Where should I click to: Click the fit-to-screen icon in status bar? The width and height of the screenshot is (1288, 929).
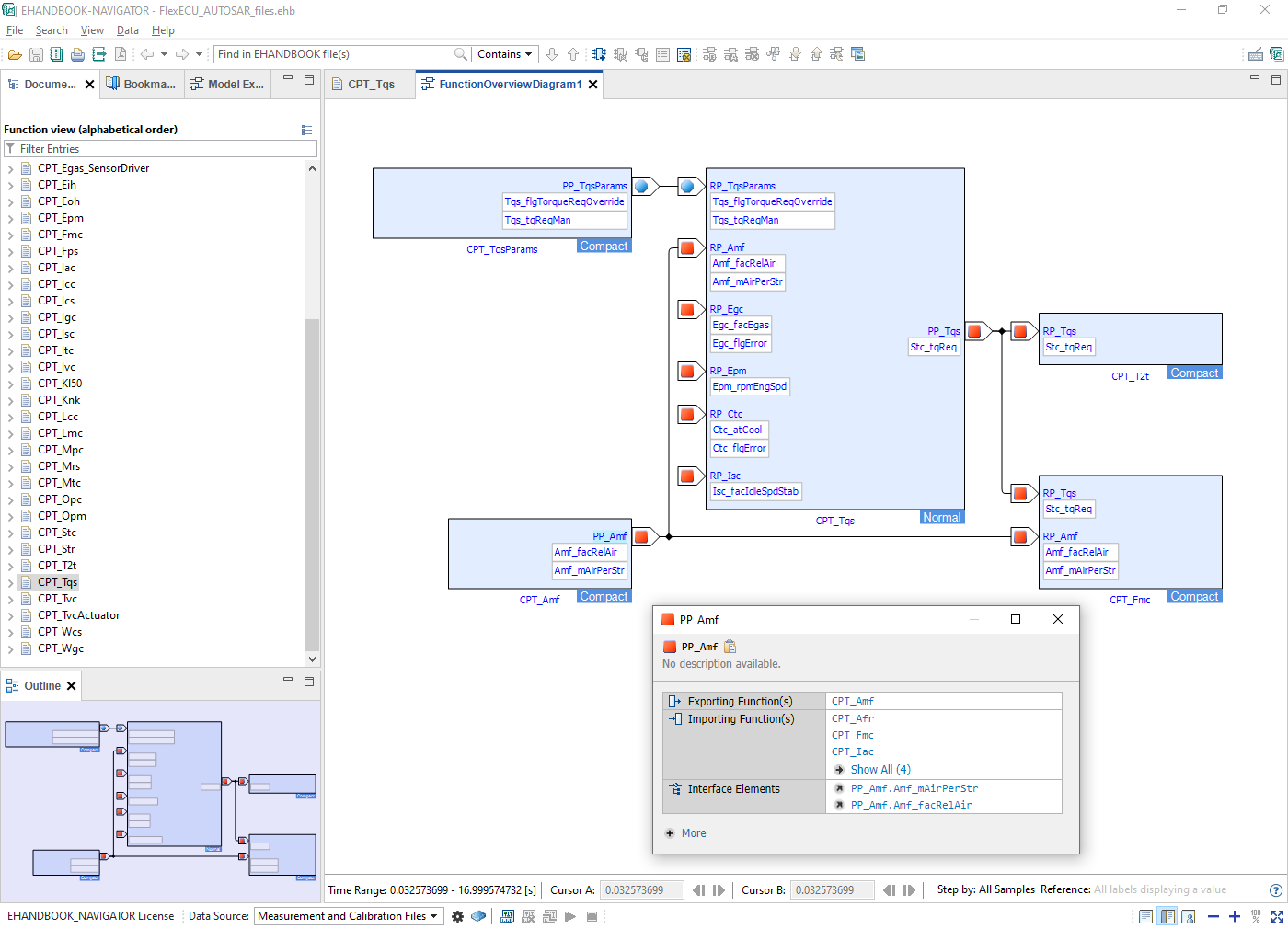[1277, 916]
